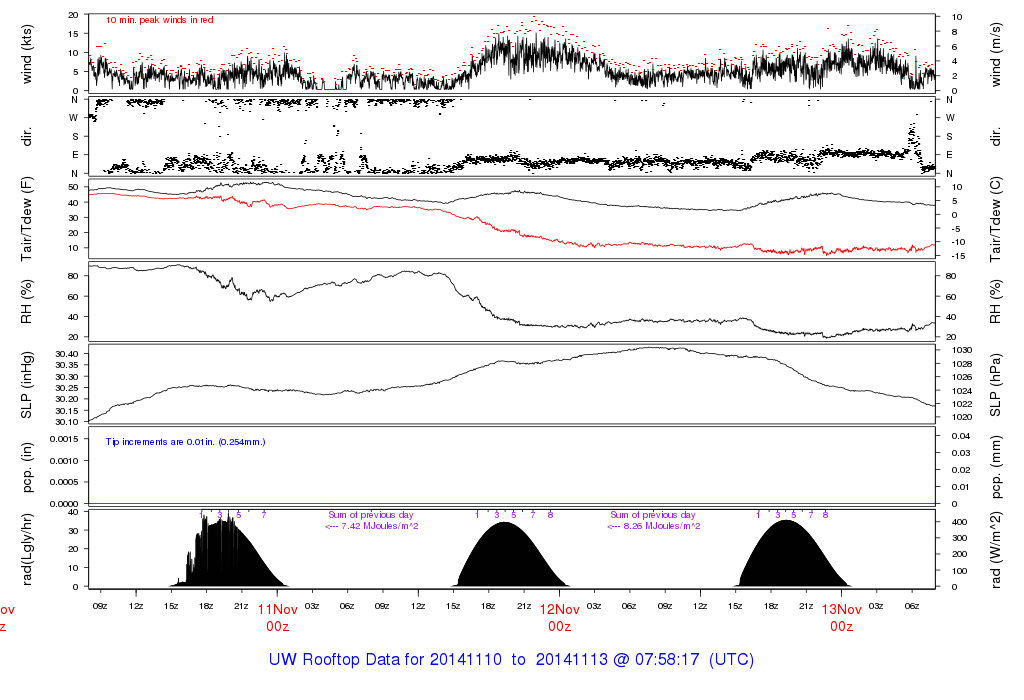Click the 12Nov 00z date marker
The width and height of the screenshot is (1024, 700).
click(560, 617)
